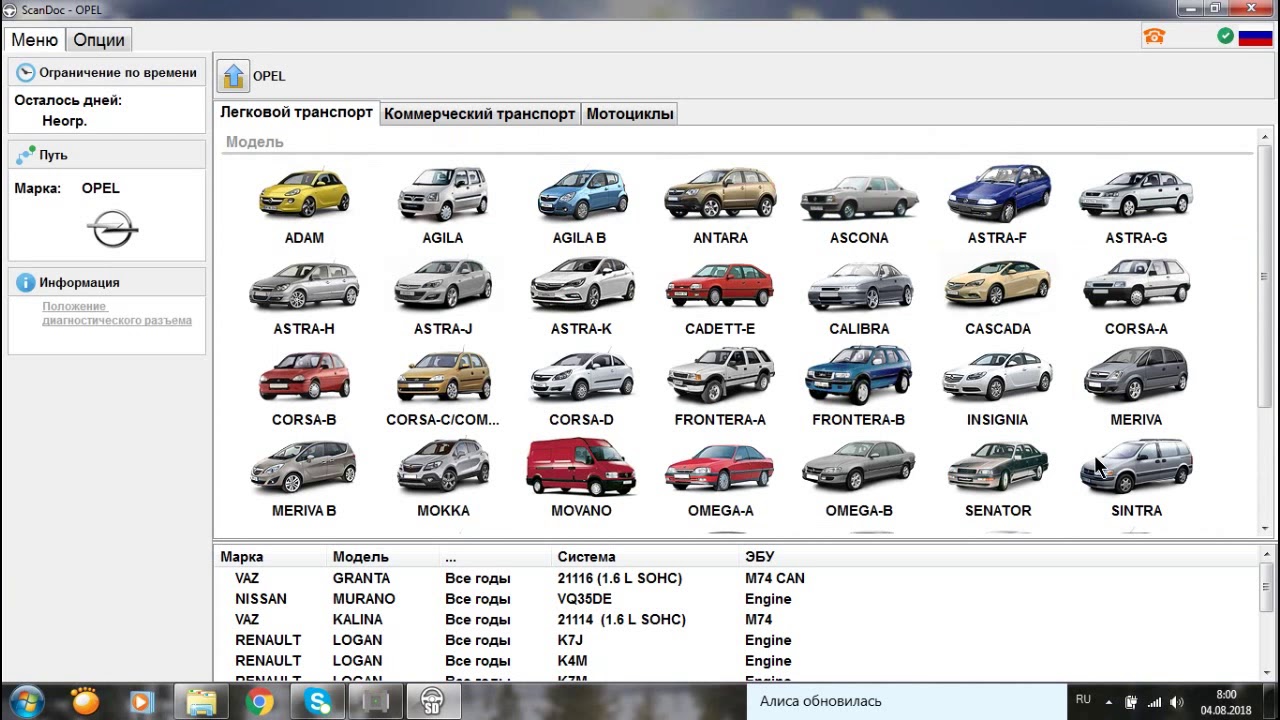This screenshot has width=1280, height=720.
Task: Select the INSIGNIA model car
Action: [x=998, y=376]
